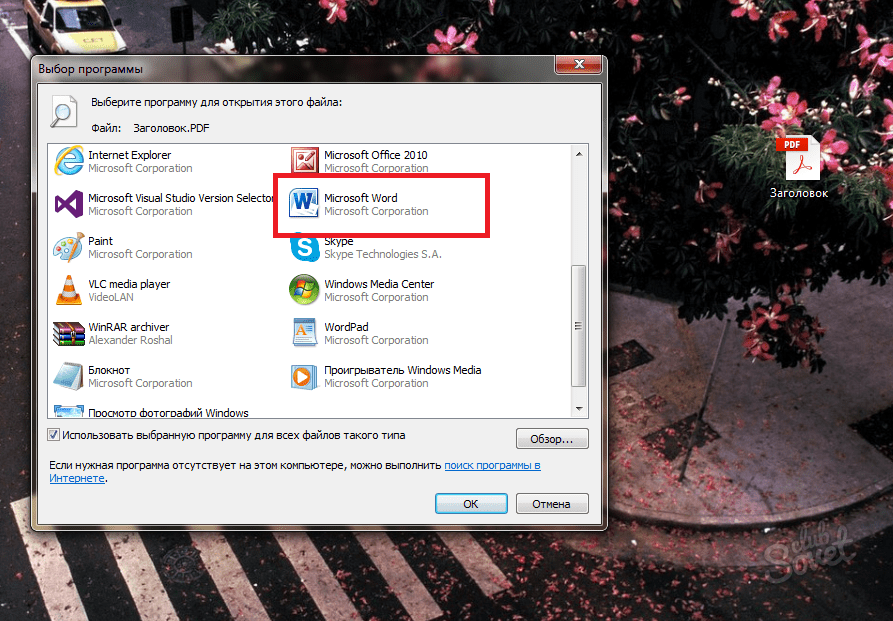Select the VLC media player label

click(x=129, y=284)
